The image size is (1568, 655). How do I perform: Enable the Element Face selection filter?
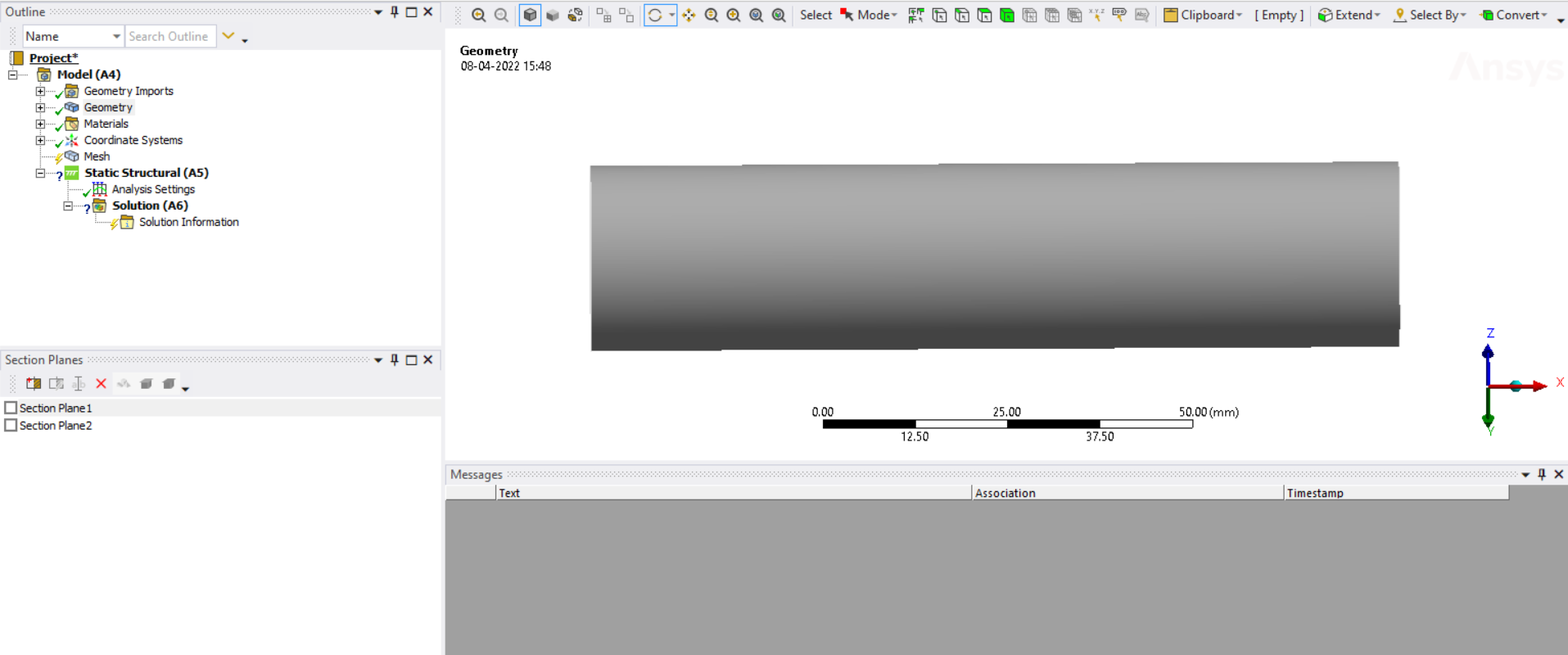[1052, 15]
